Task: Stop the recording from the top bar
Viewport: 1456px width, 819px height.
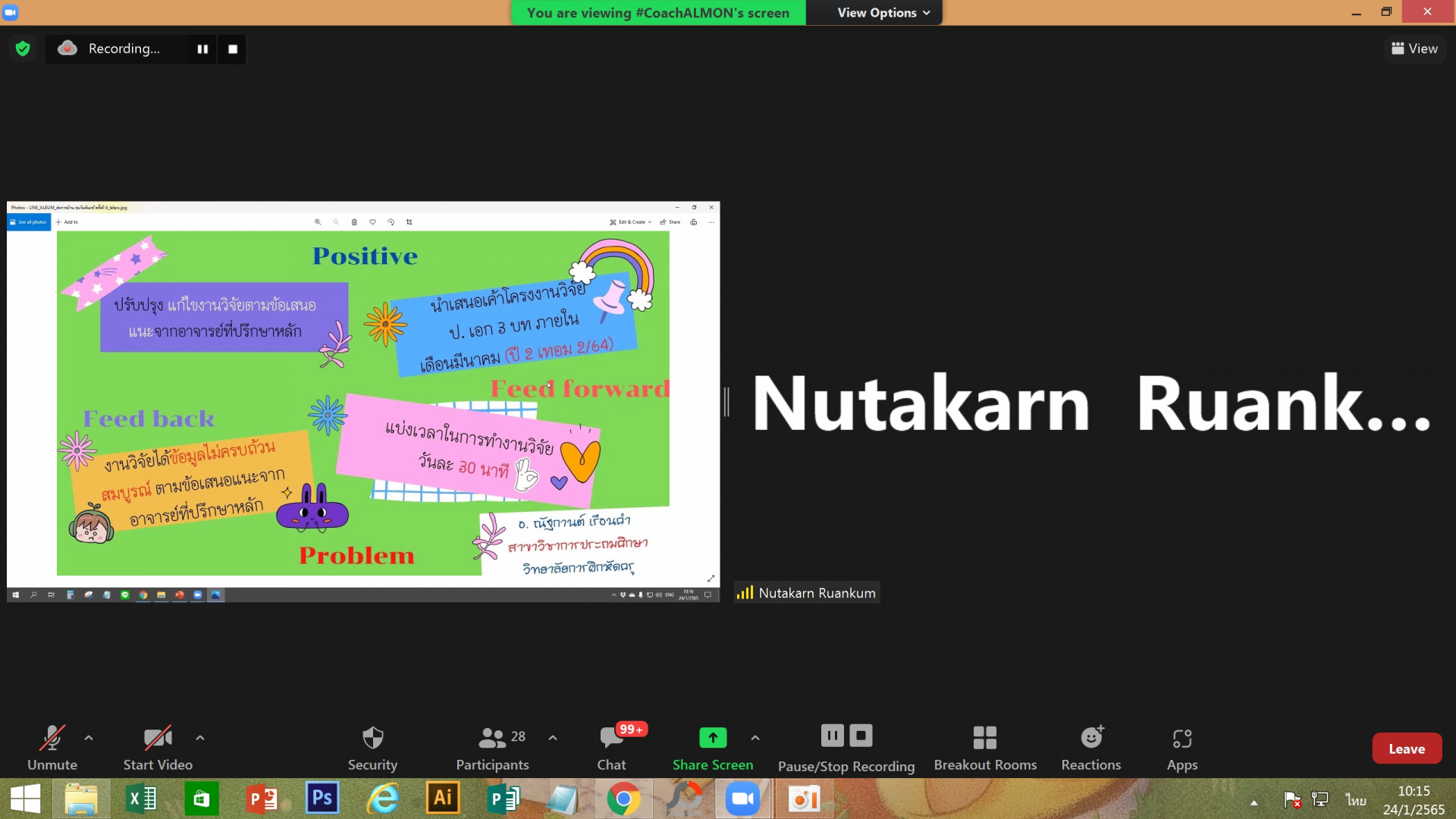Action: point(233,49)
